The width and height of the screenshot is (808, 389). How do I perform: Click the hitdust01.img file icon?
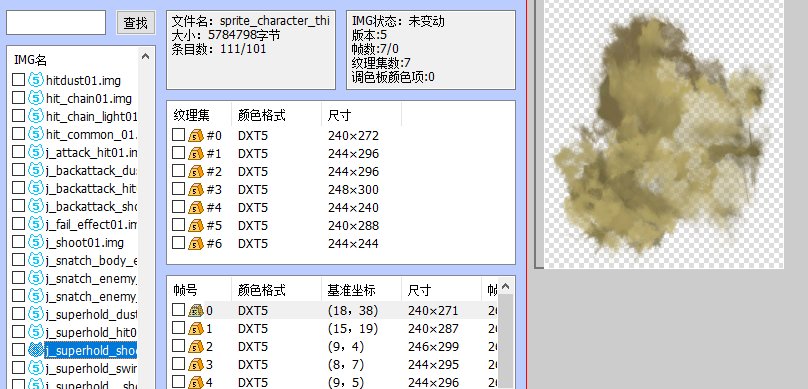(36, 80)
